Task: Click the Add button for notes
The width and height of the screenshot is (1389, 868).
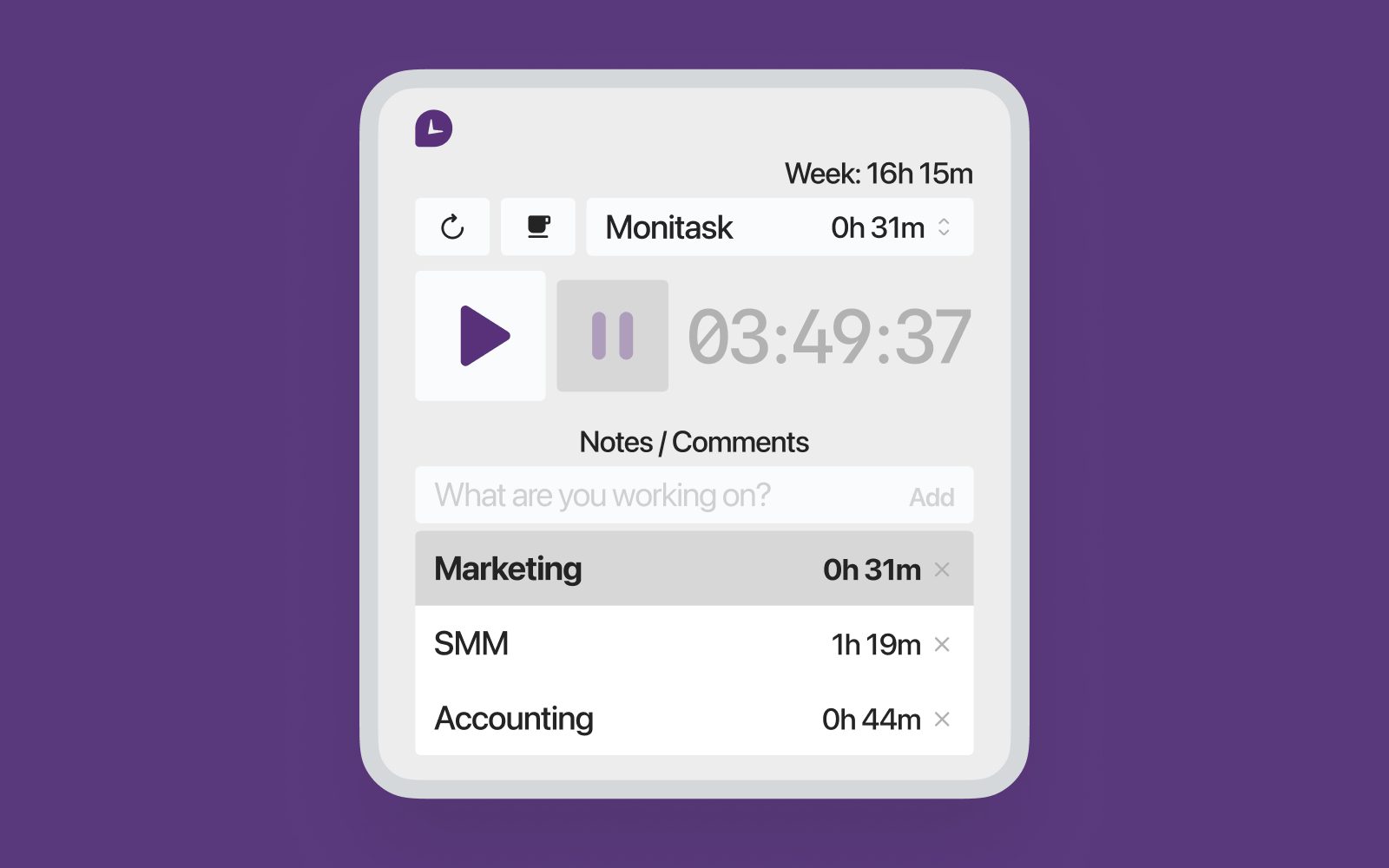Action: (x=931, y=496)
